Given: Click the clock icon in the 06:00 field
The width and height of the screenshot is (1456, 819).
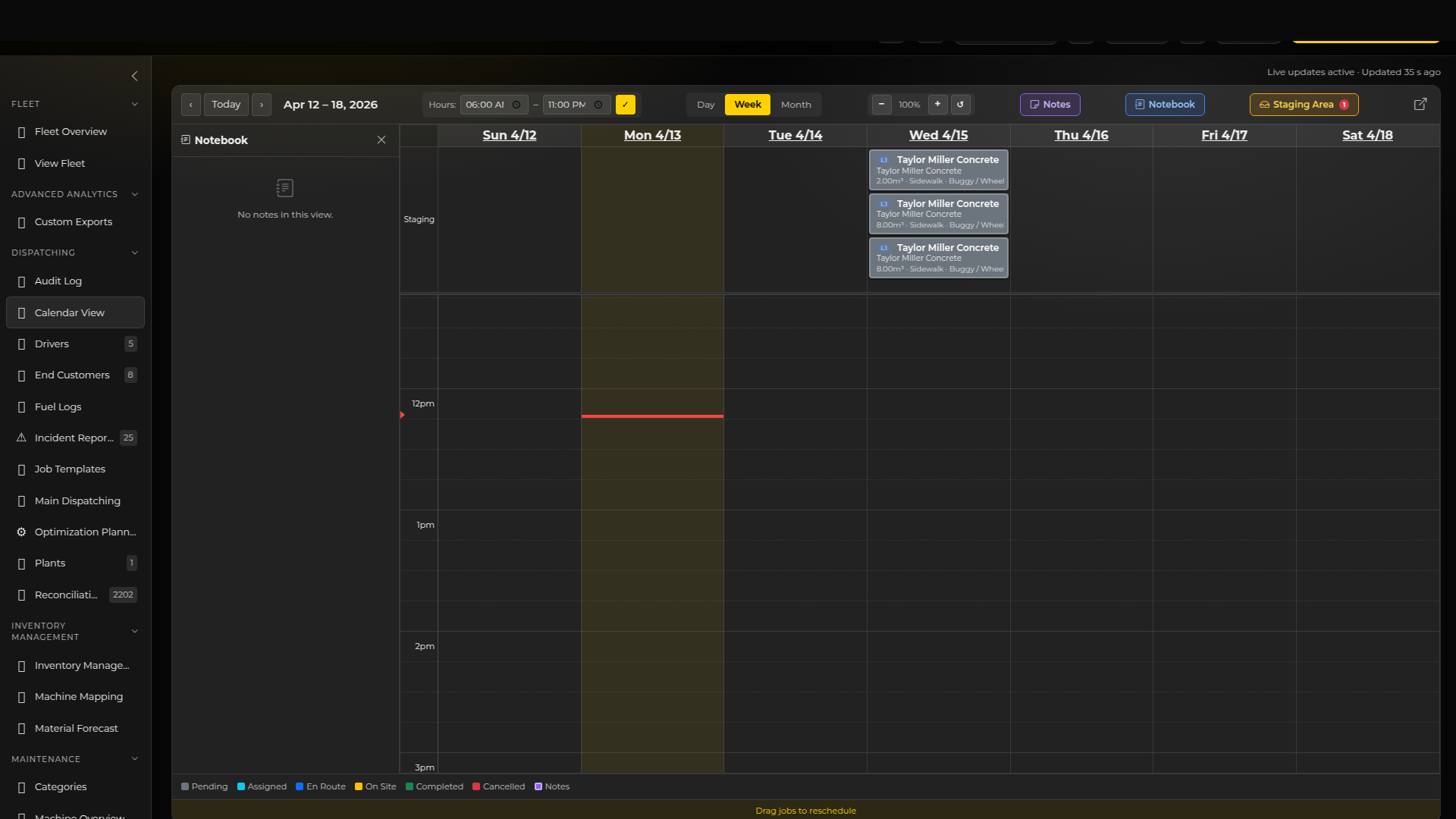Looking at the screenshot, I should pyautogui.click(x=517, y=105).
